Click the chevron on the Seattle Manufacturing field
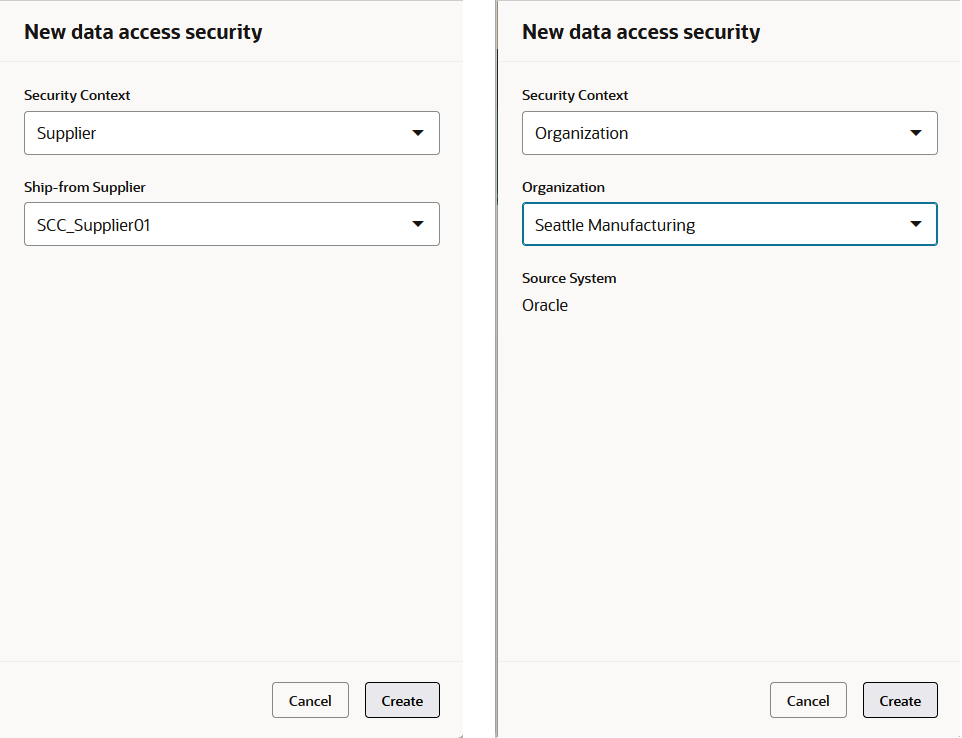The height and width of the screenshot is (738, 962). 916,224
